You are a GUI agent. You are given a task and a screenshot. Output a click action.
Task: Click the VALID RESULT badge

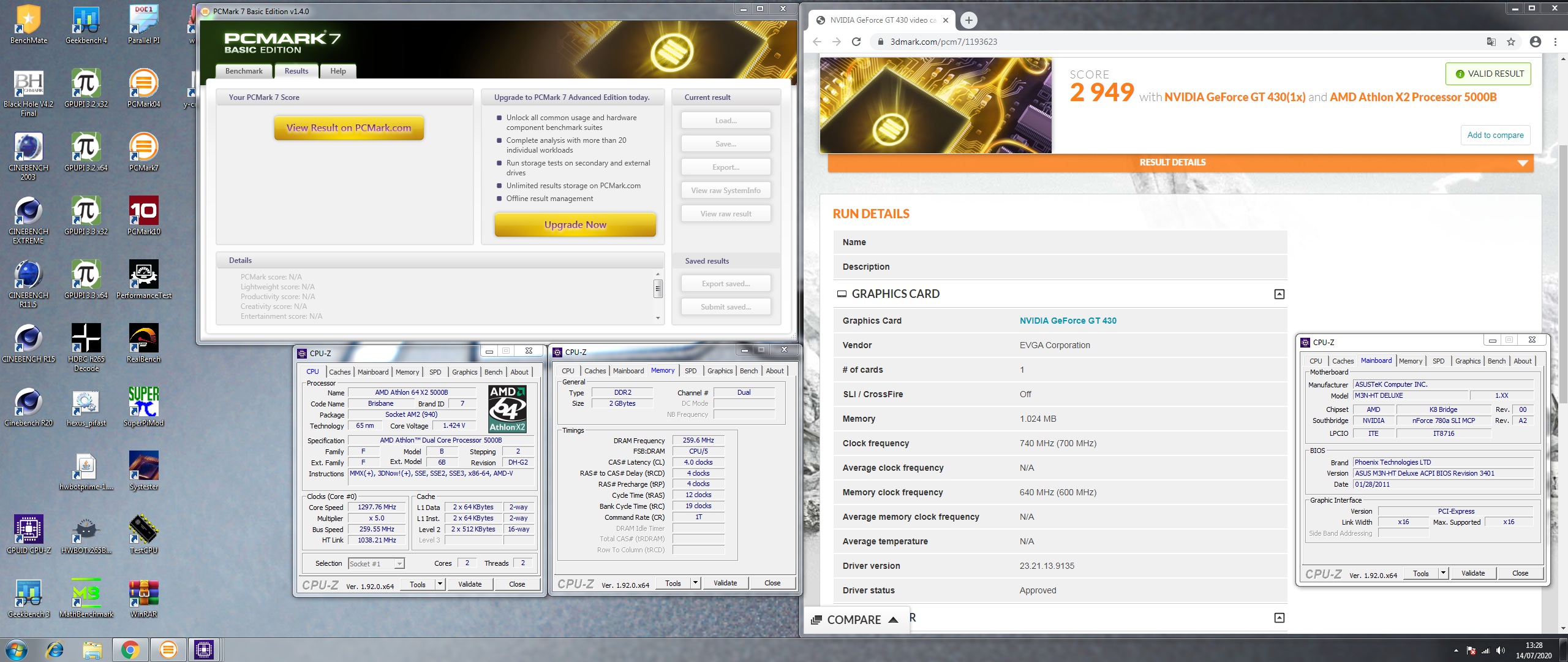[1488, 74]
